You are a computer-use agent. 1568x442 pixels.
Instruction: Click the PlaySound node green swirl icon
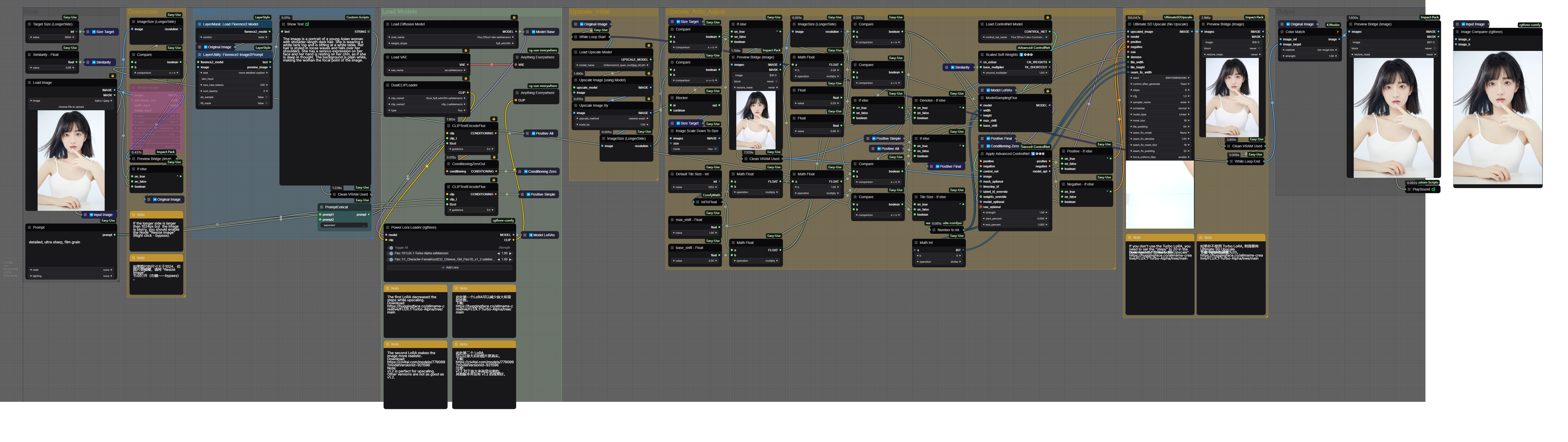1434,189
